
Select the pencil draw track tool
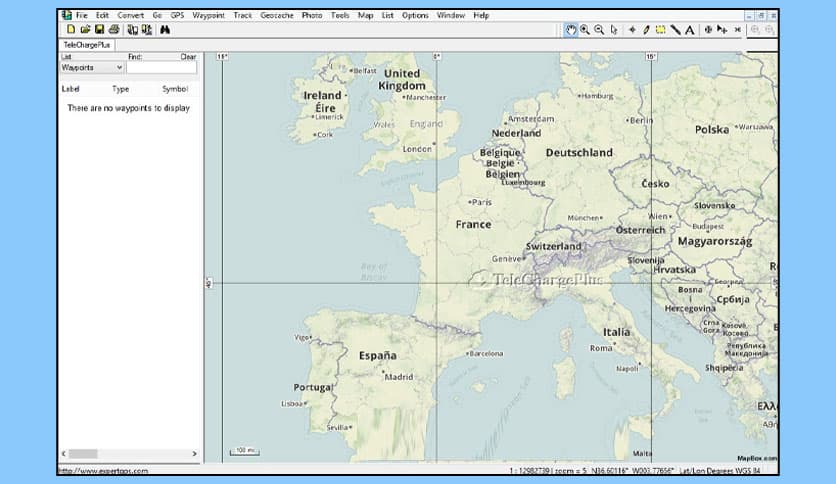646,30
